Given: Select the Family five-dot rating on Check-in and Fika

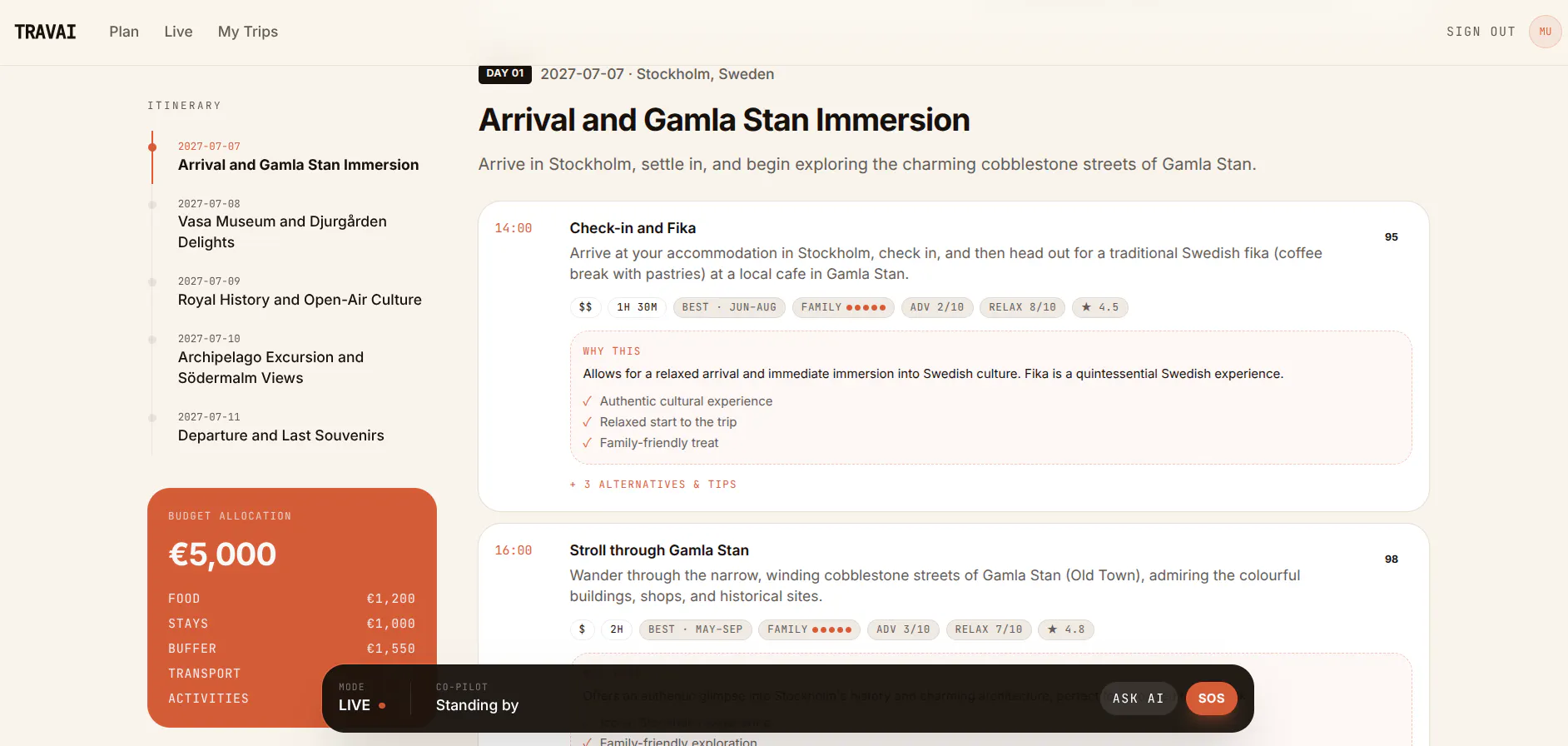Looking at the screenshot, I should click(842, 307).
